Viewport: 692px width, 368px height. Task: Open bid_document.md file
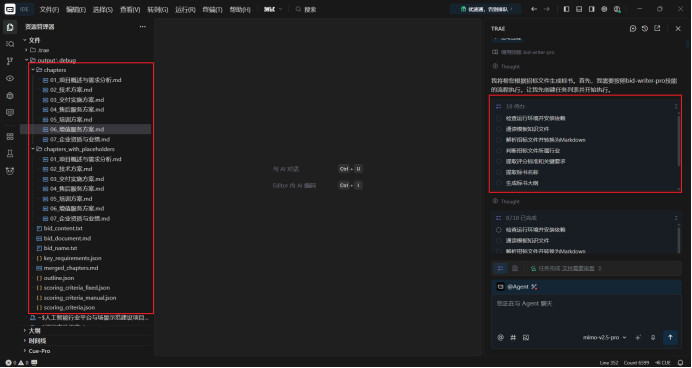(67, 238)
